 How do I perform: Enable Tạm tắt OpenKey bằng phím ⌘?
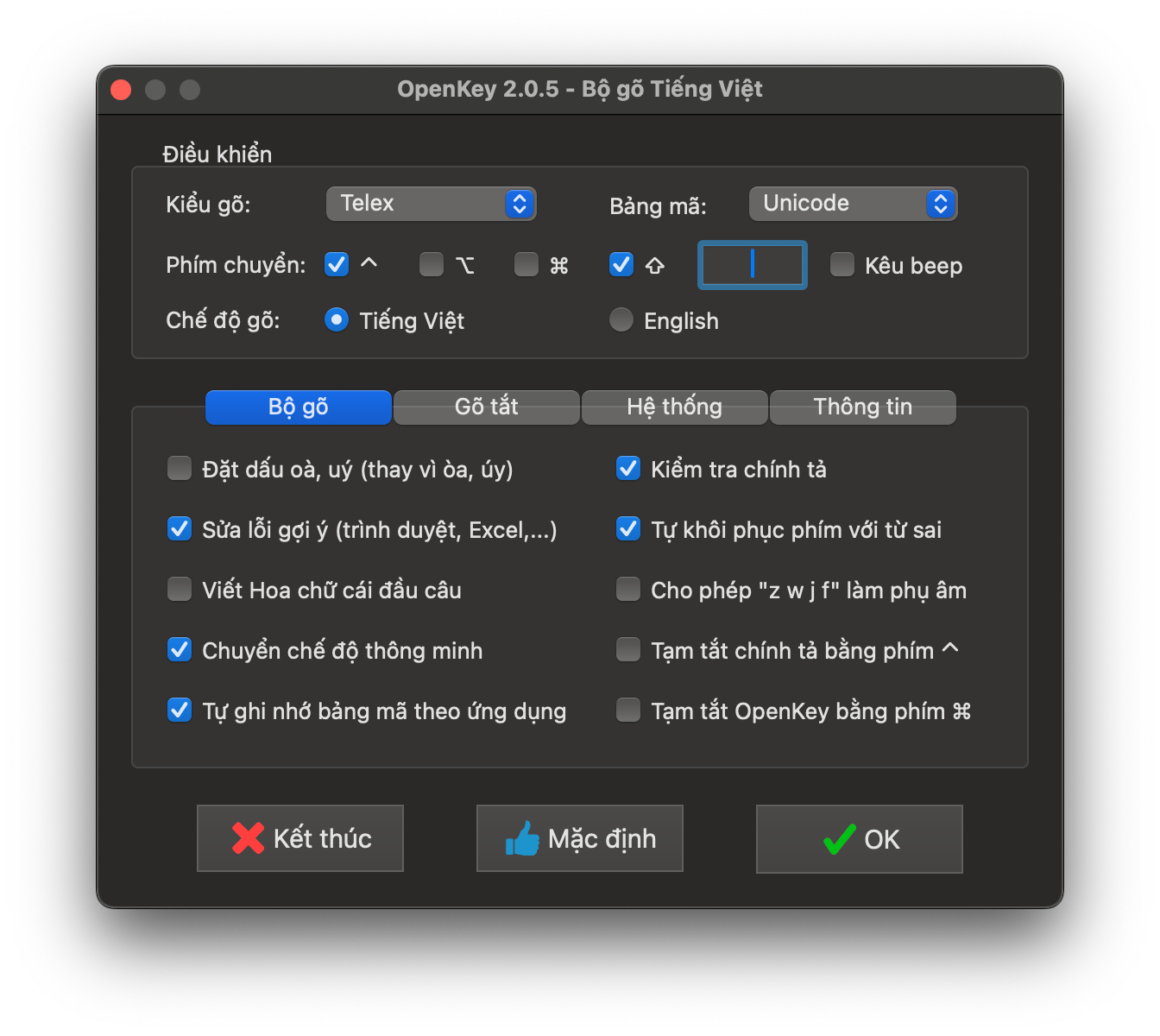(x=628, y=710)
